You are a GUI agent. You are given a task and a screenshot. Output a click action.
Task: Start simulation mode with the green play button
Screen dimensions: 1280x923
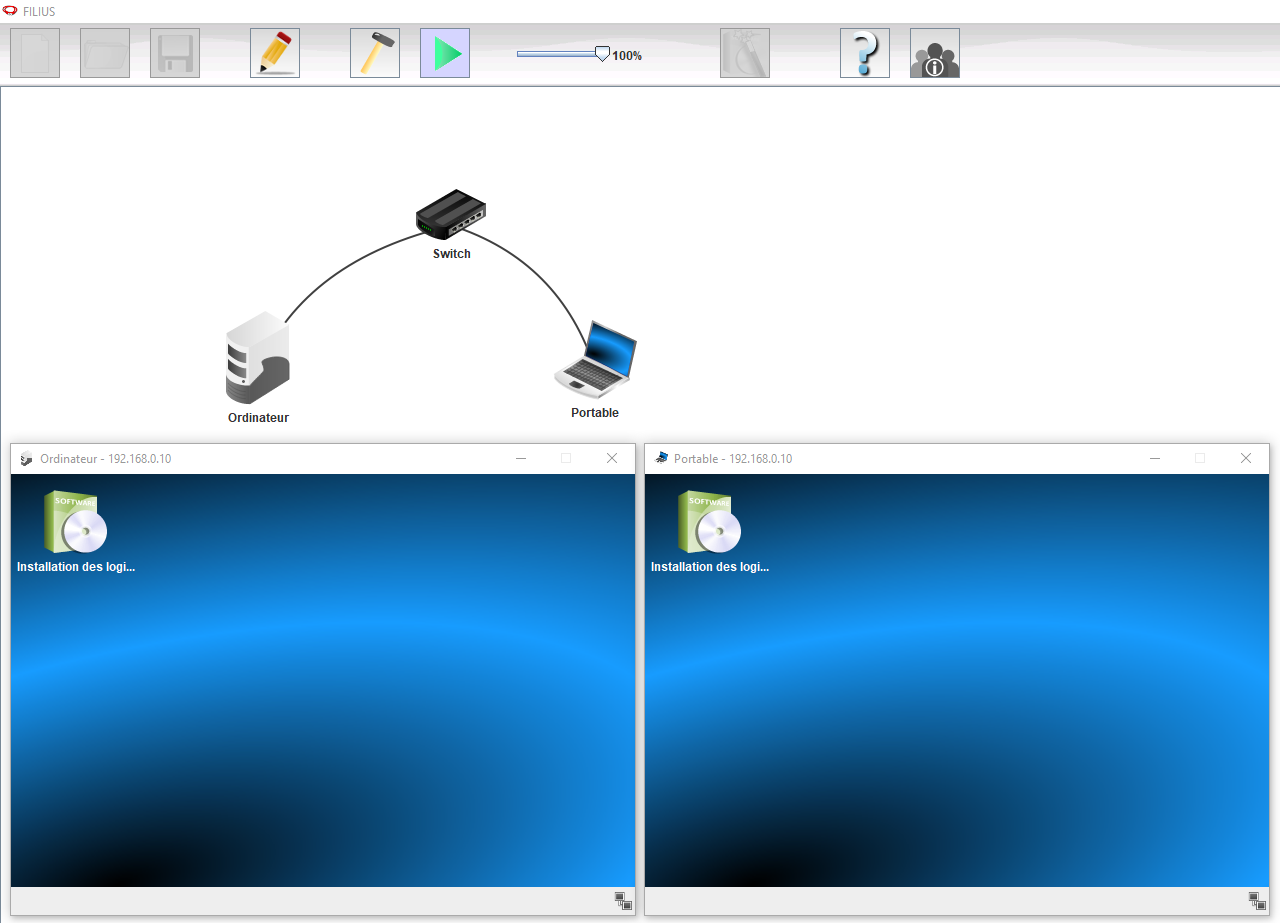coord(445,53)
